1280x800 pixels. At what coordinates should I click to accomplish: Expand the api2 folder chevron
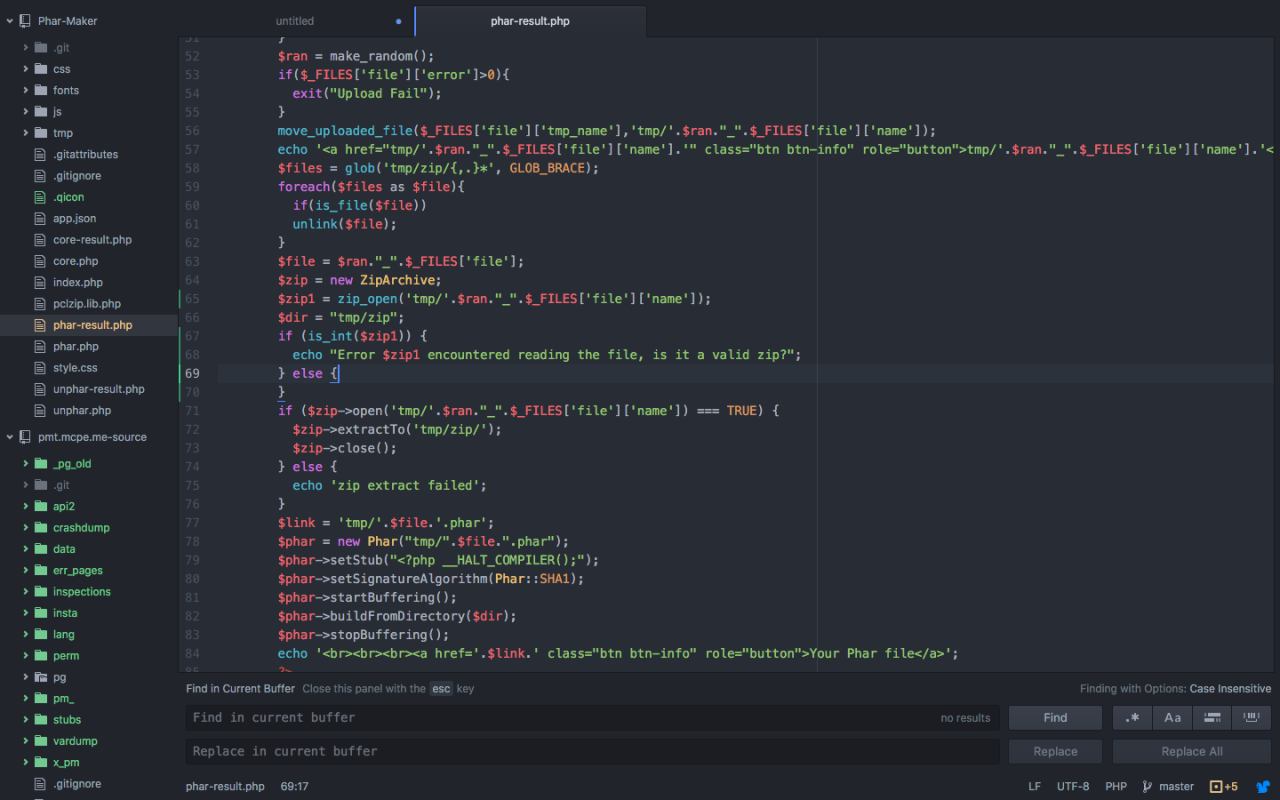point(26,506)
